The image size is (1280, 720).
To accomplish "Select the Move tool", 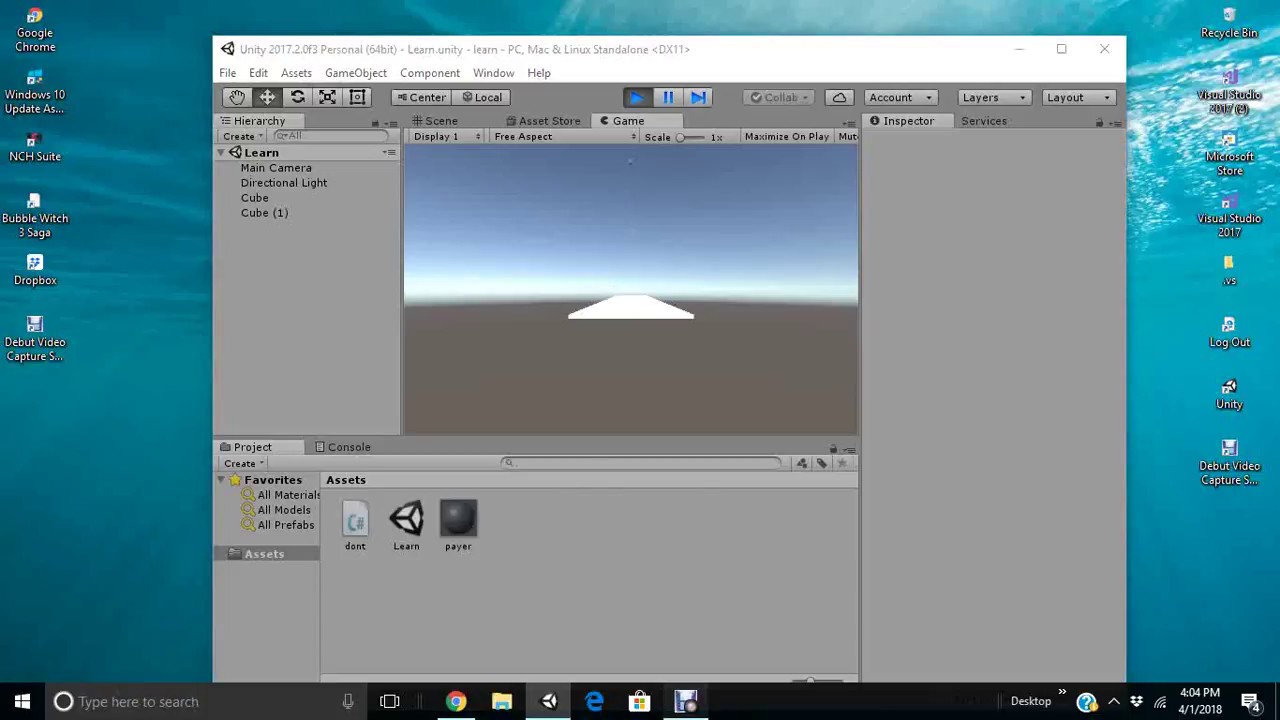I will coord(267,97).
